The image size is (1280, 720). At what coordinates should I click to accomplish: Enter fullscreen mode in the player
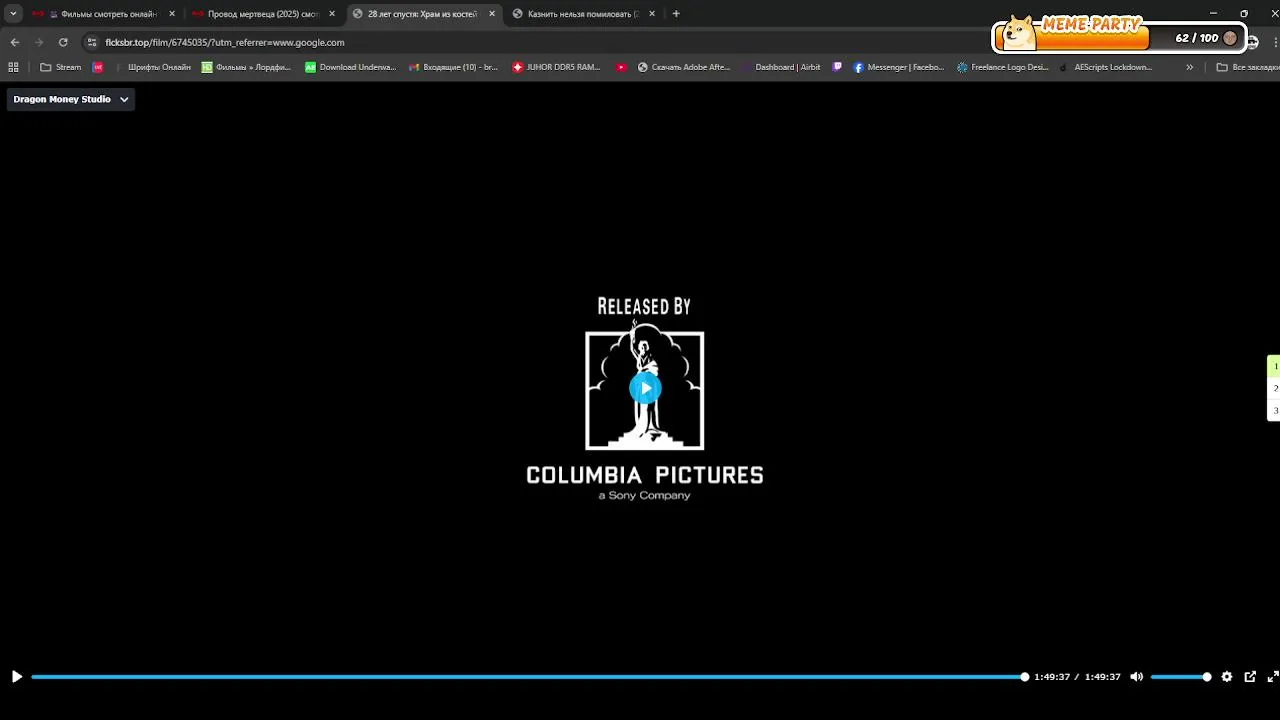(1273, 677)
